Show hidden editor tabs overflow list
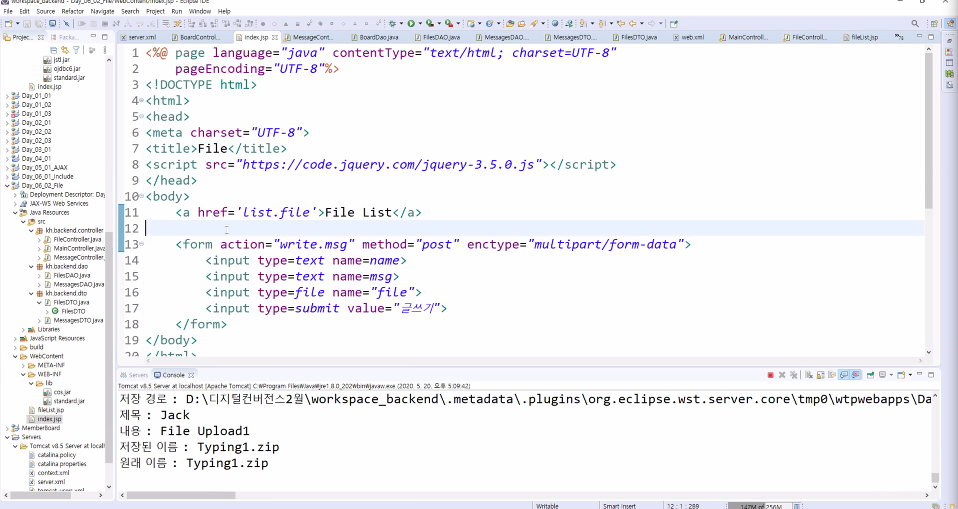Viewport: 958px width, 509px height. 899,37
